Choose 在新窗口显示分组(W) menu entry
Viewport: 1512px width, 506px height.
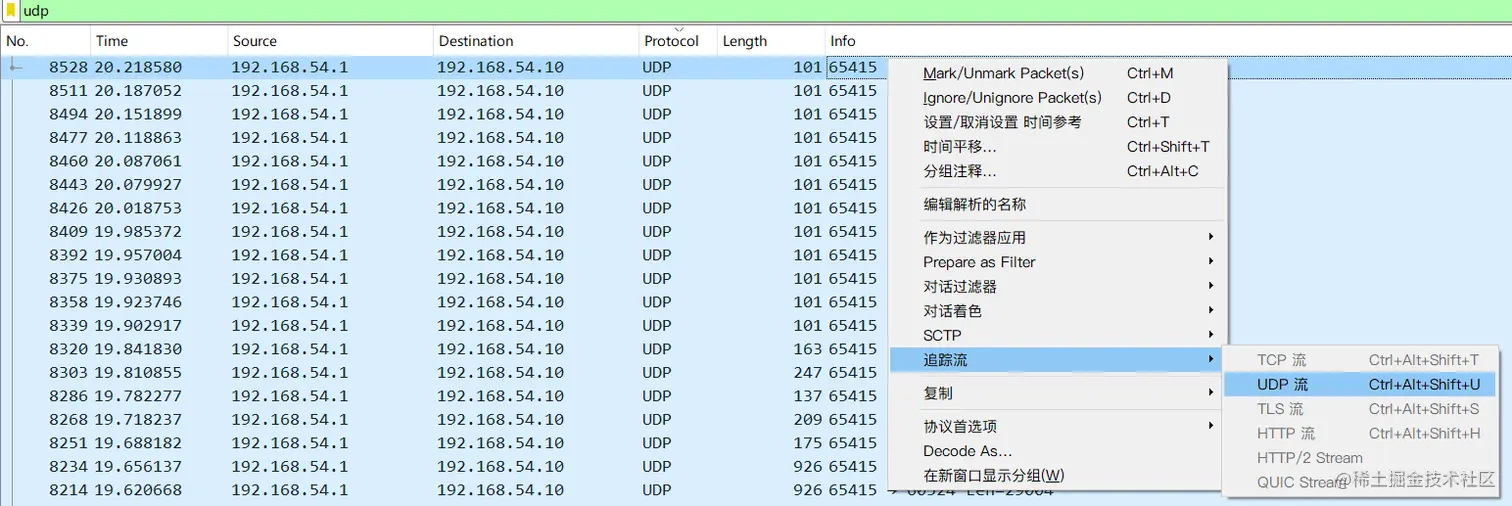[x=1057, y=475]
